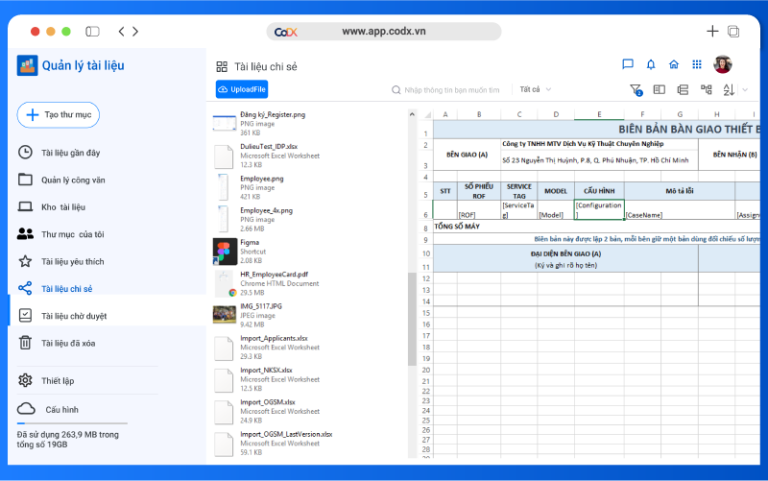This screenshot has width=768, height=481.
Task: Click the 'Tạo thư mục' button
Action: 58,115
